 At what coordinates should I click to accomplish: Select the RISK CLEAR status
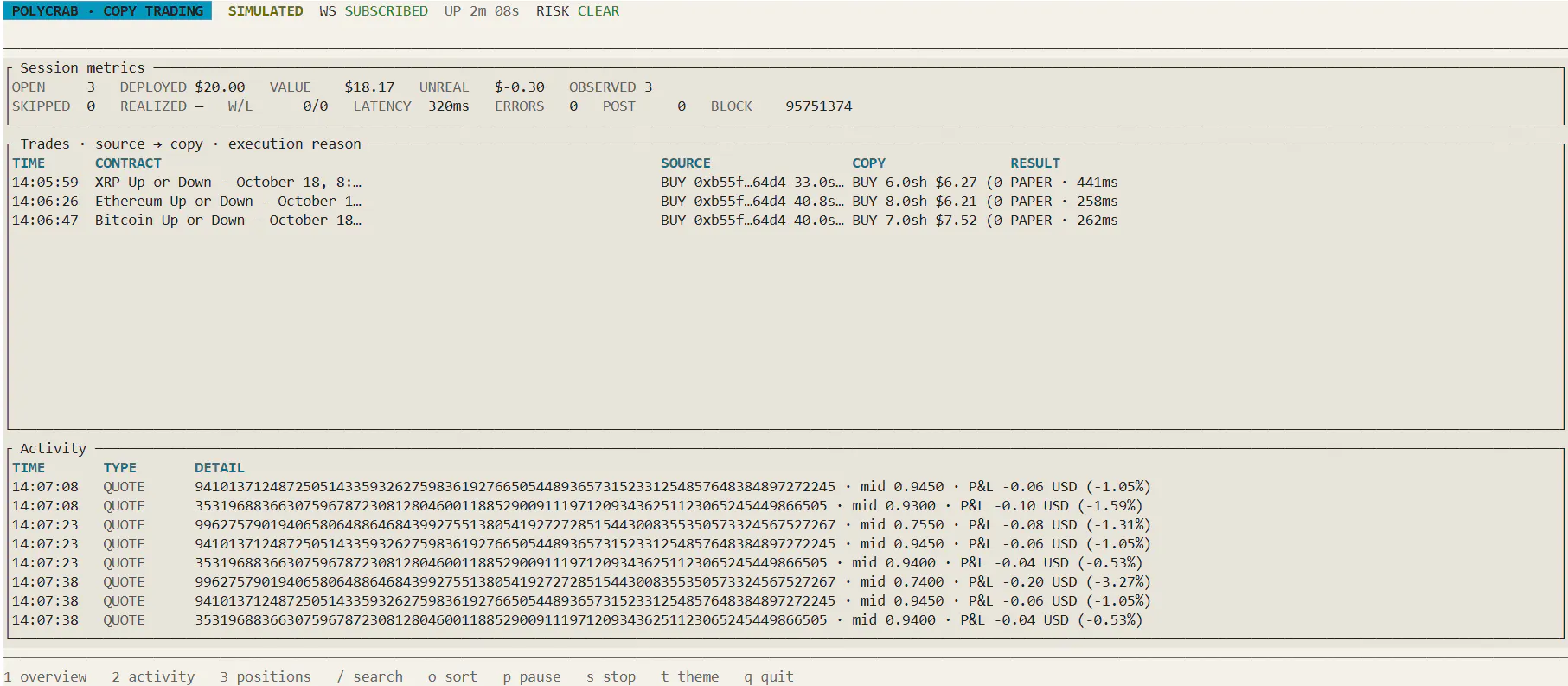(578, 11)
